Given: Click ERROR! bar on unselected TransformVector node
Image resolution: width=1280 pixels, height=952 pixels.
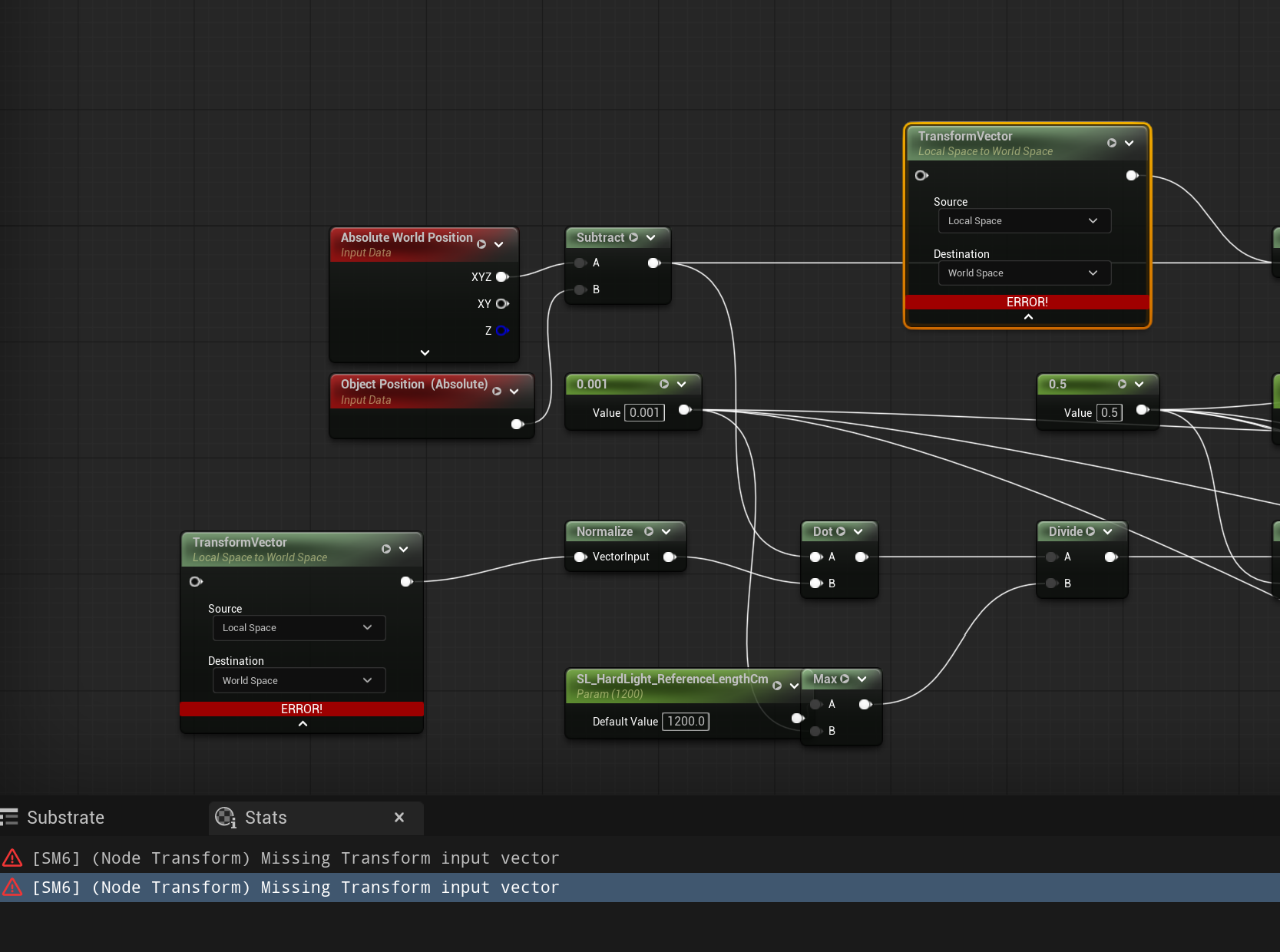Looking at the screenshot, I should [x=302, y=709].
